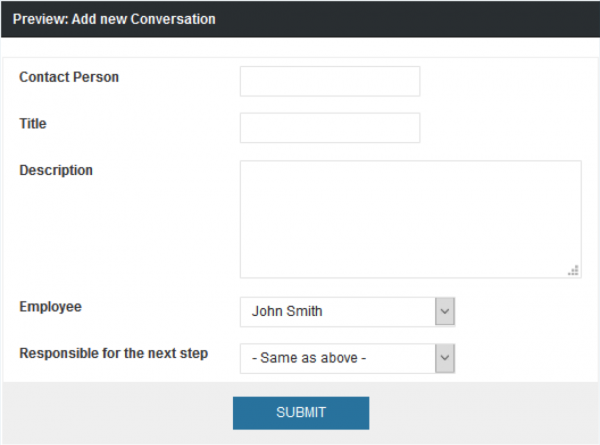Viewport: 600px width, 445px height.
Task: Expand the Responsible for next step arrow
Action: (446, 358)
